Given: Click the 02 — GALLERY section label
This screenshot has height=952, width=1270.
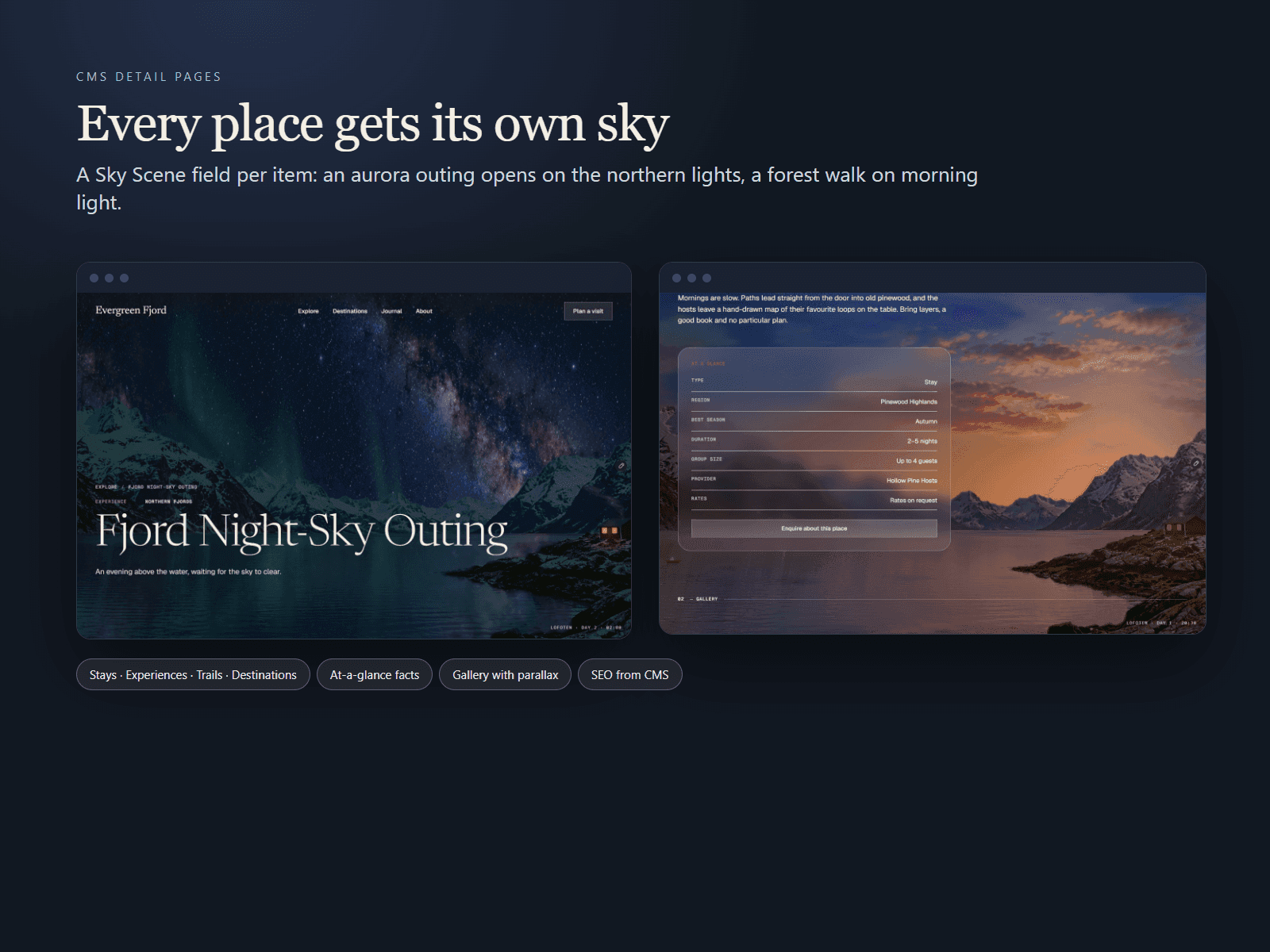Looking at the screenshot, I should click(x=698, y=599).
